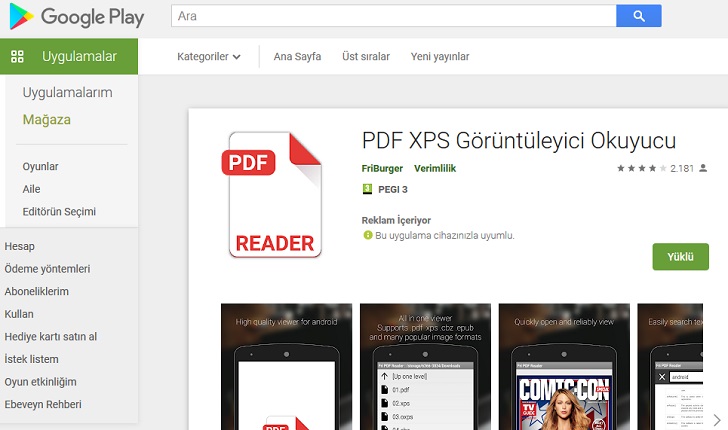Open the 'High quality viewer' screenshot thumbnail
The height and width of the screenshot is (430, 728).
point(286,367)
